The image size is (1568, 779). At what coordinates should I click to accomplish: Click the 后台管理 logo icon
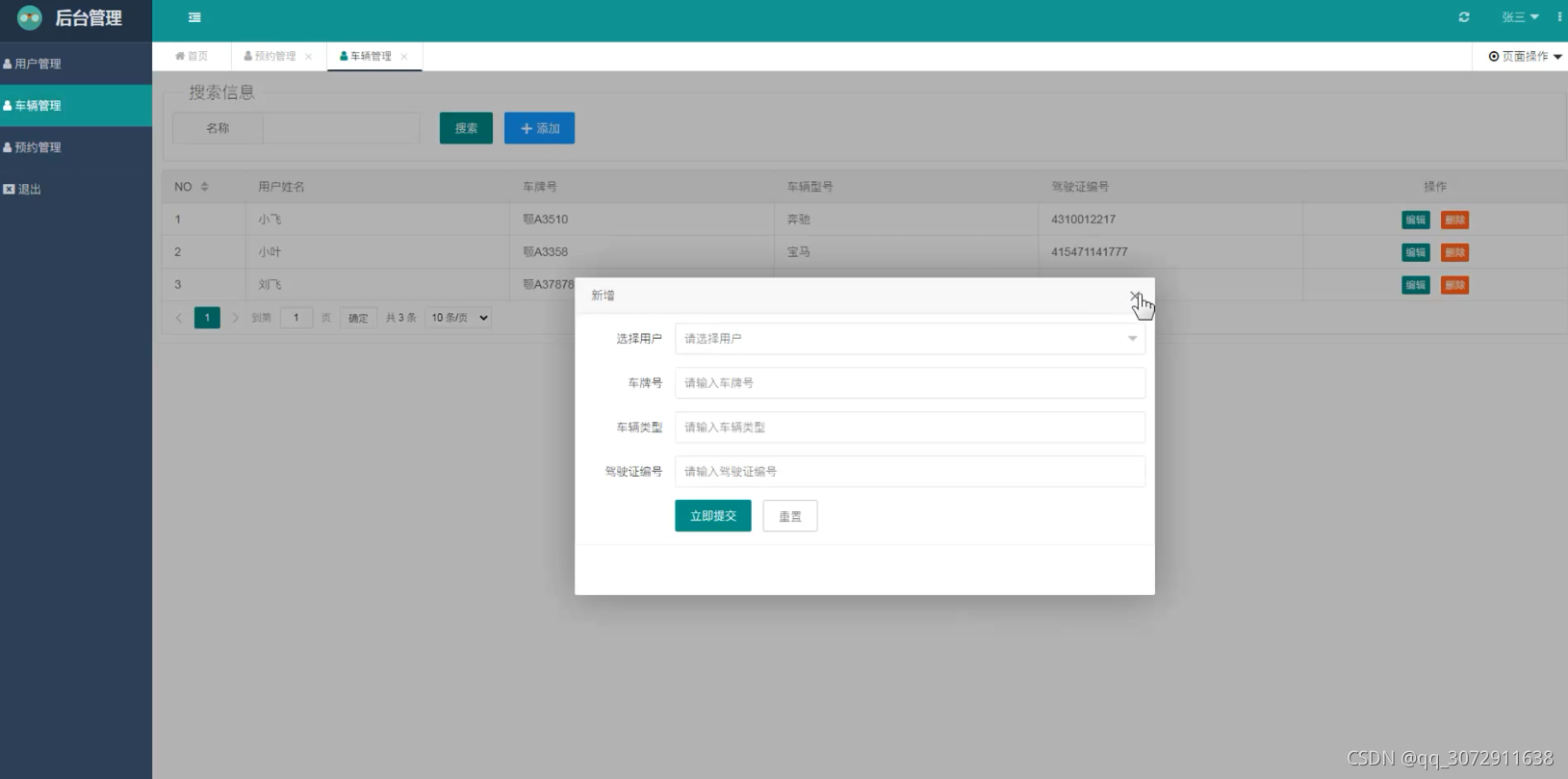coord(30,17)
